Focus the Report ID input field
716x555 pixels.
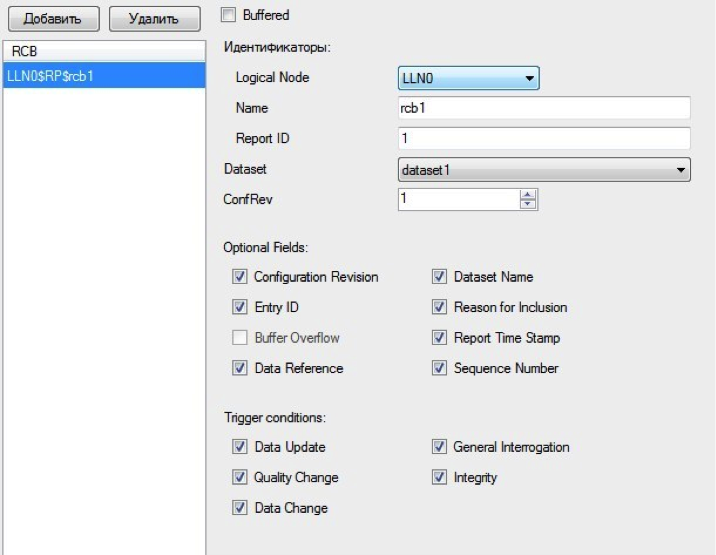544,138
